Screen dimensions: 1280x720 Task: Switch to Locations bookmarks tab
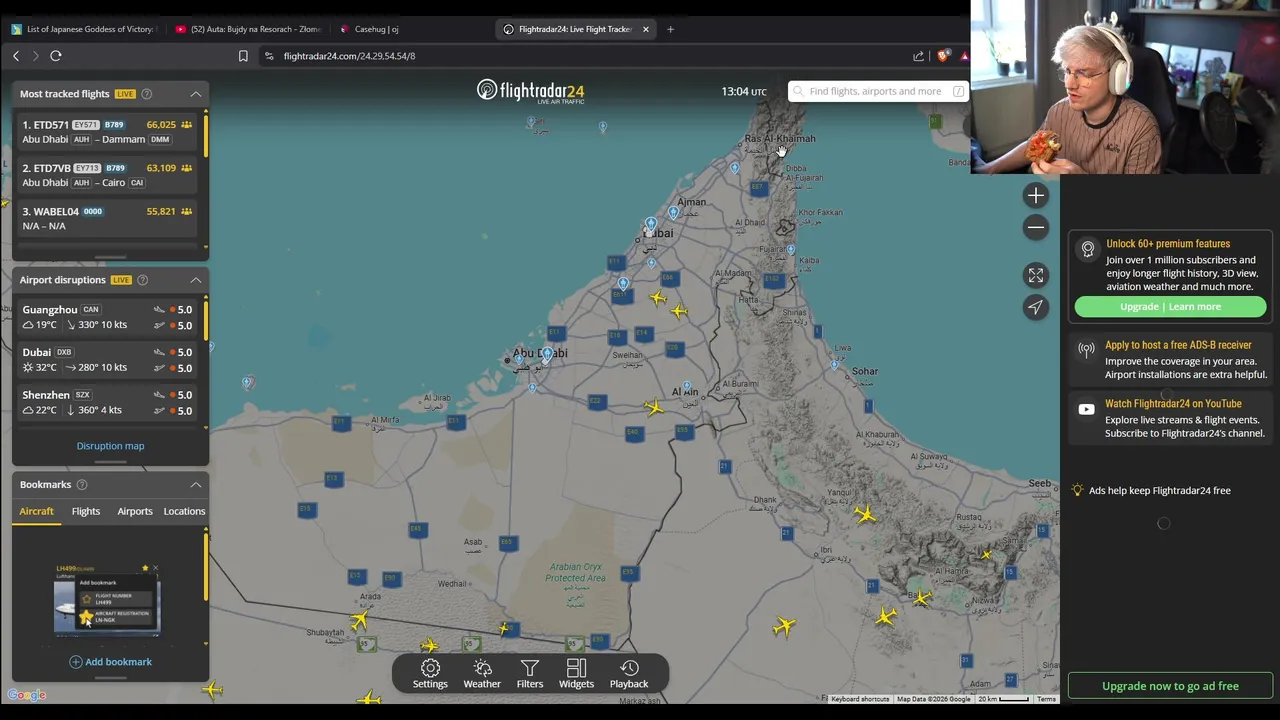coord(184,511)
